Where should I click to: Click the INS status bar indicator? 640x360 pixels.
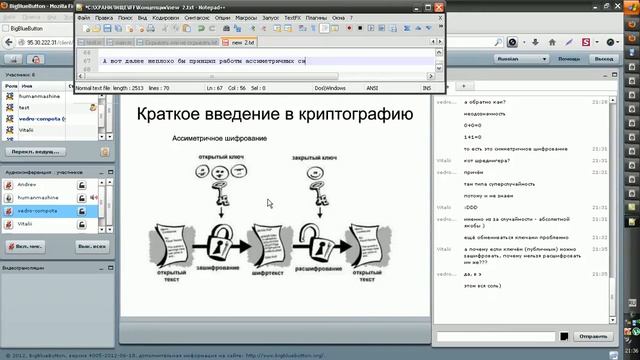tap(427, 88)
